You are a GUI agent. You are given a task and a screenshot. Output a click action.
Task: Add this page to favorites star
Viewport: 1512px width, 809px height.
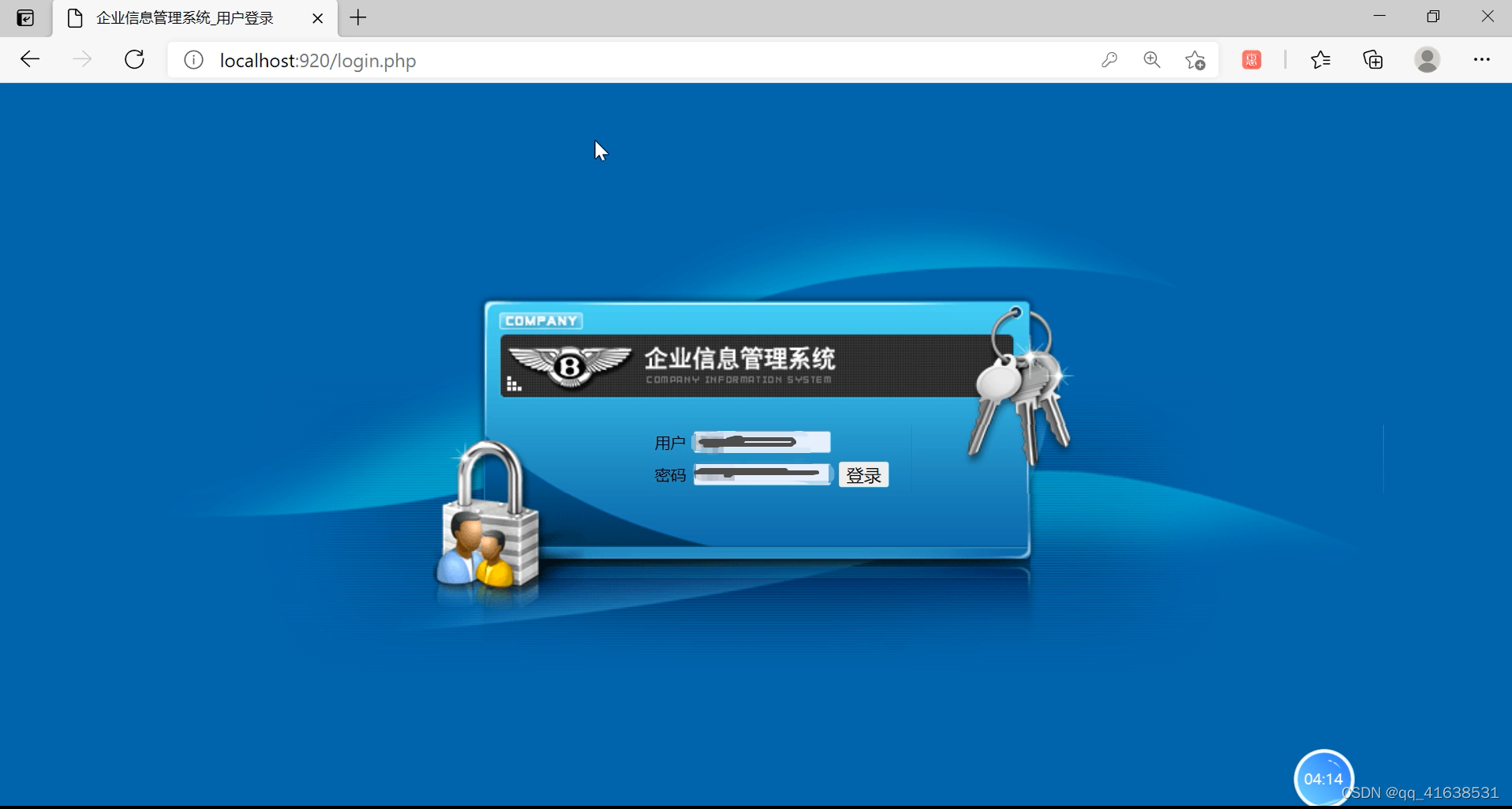click(1195, 60)
